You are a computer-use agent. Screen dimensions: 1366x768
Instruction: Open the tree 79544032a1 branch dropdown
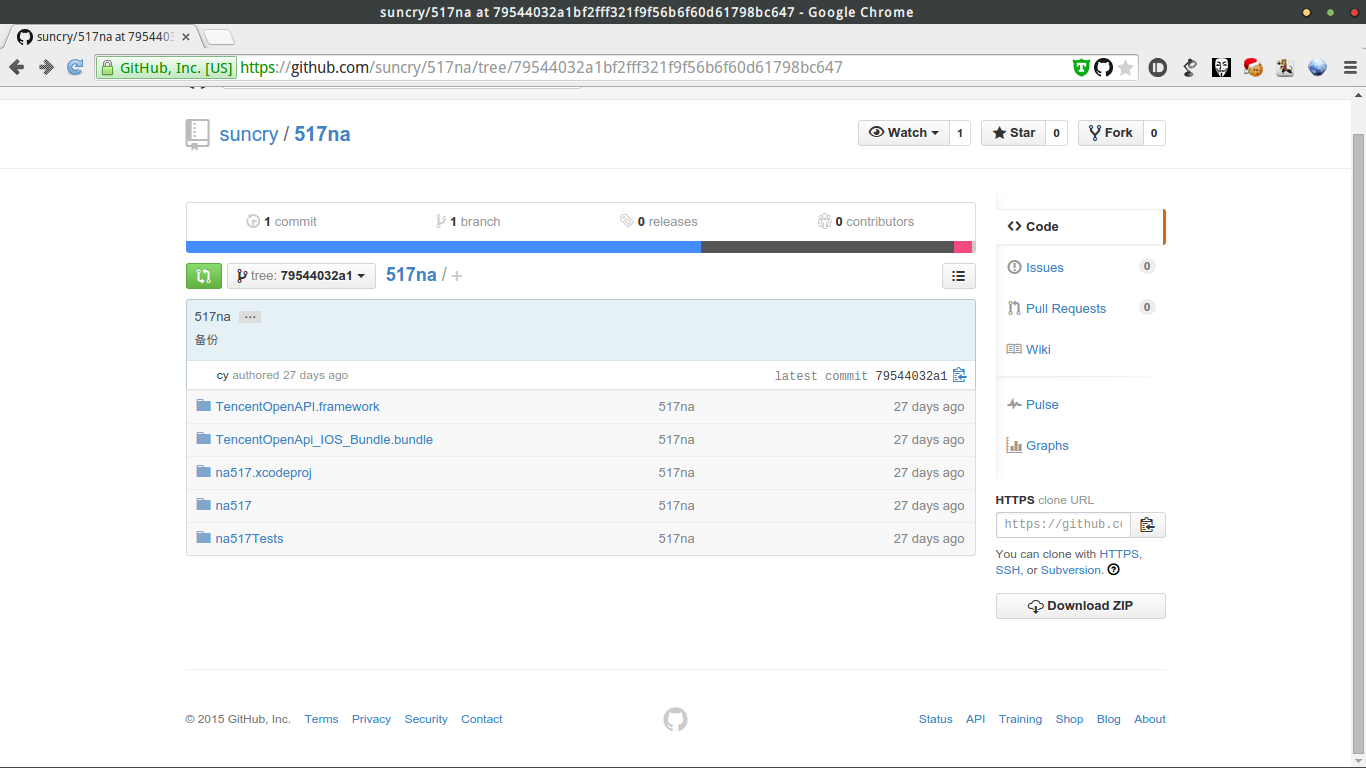point(301,276)
